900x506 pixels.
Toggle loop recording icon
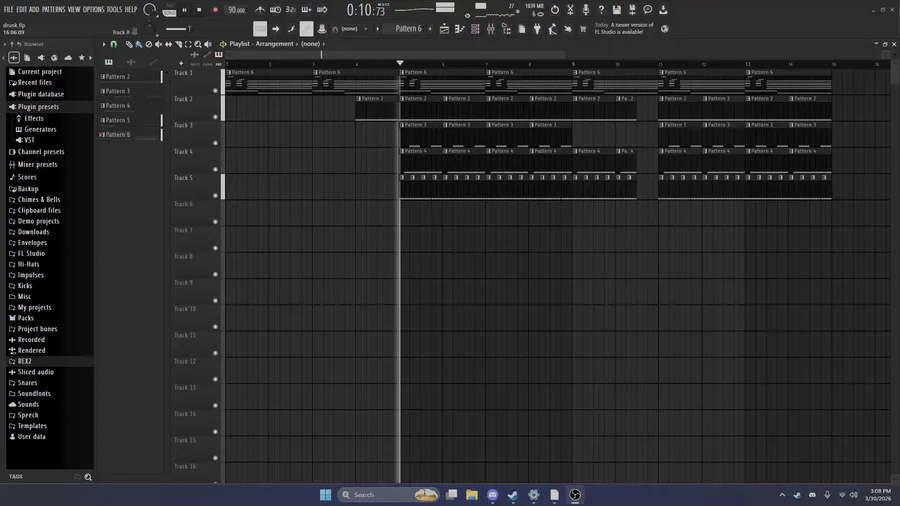322,10
